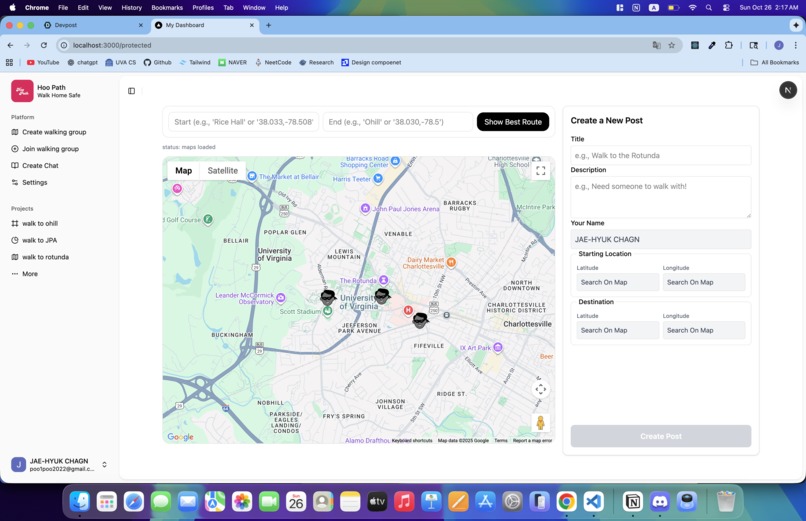This screenshot has height=521, width=806.
Task: Click Show Best Route button
Action: pyautogui.click(x=512, y=122)
